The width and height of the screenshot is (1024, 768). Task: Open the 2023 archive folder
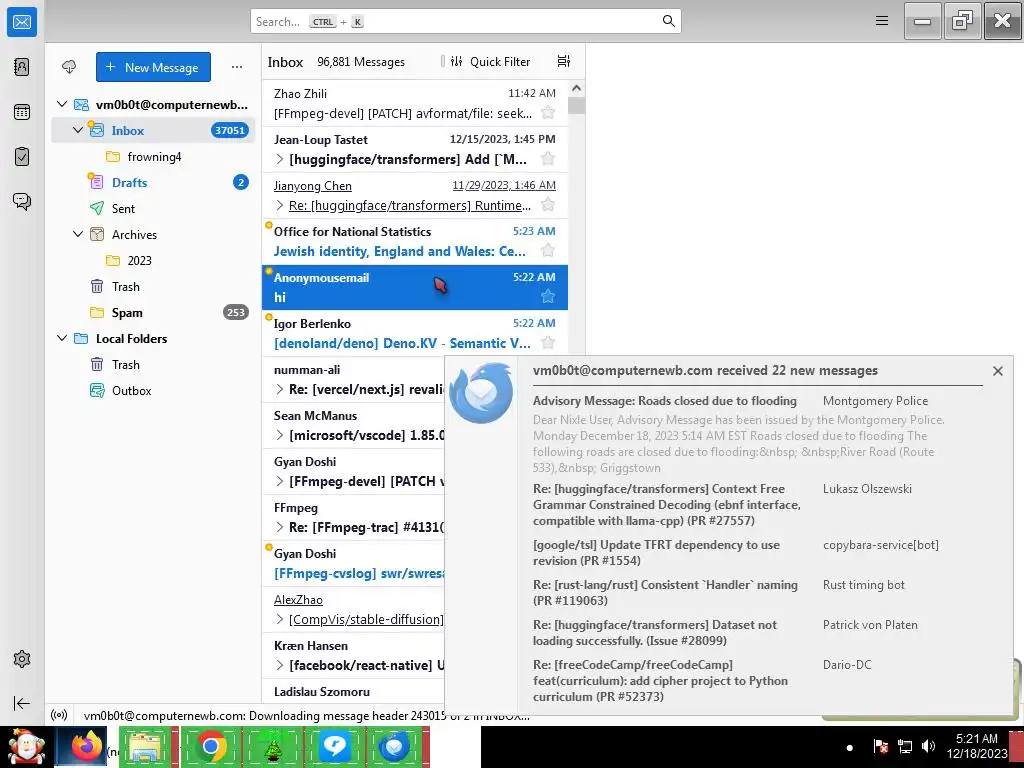(x=153, y=260)
